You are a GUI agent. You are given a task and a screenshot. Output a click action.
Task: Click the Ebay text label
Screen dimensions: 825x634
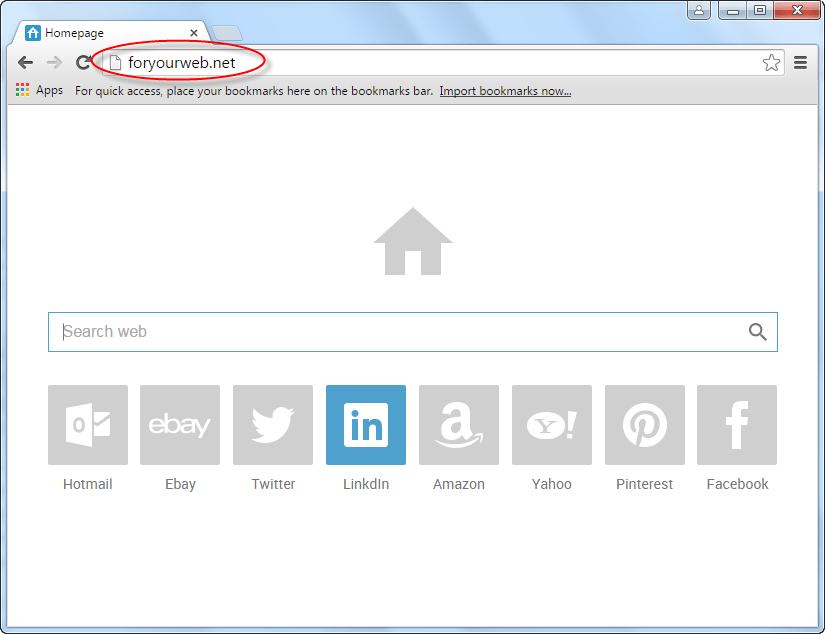[180, 484]
